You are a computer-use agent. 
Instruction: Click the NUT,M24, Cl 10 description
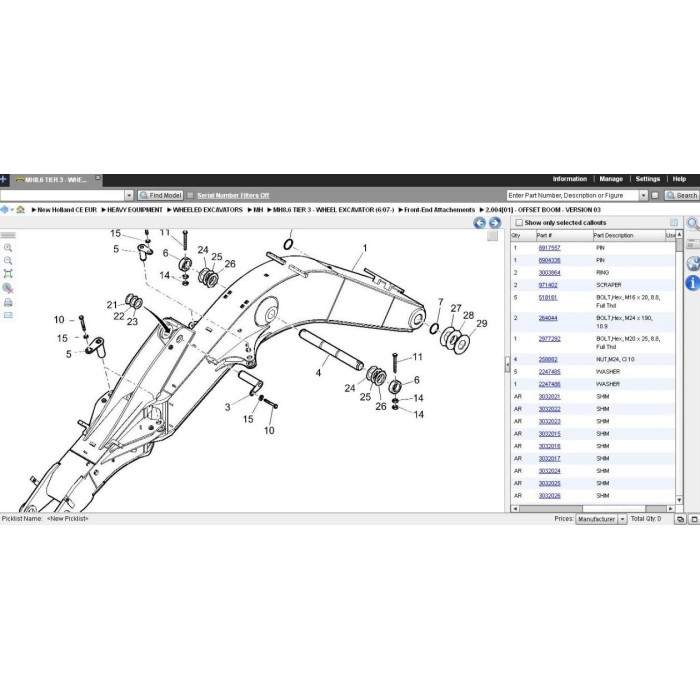pos(615,359)
